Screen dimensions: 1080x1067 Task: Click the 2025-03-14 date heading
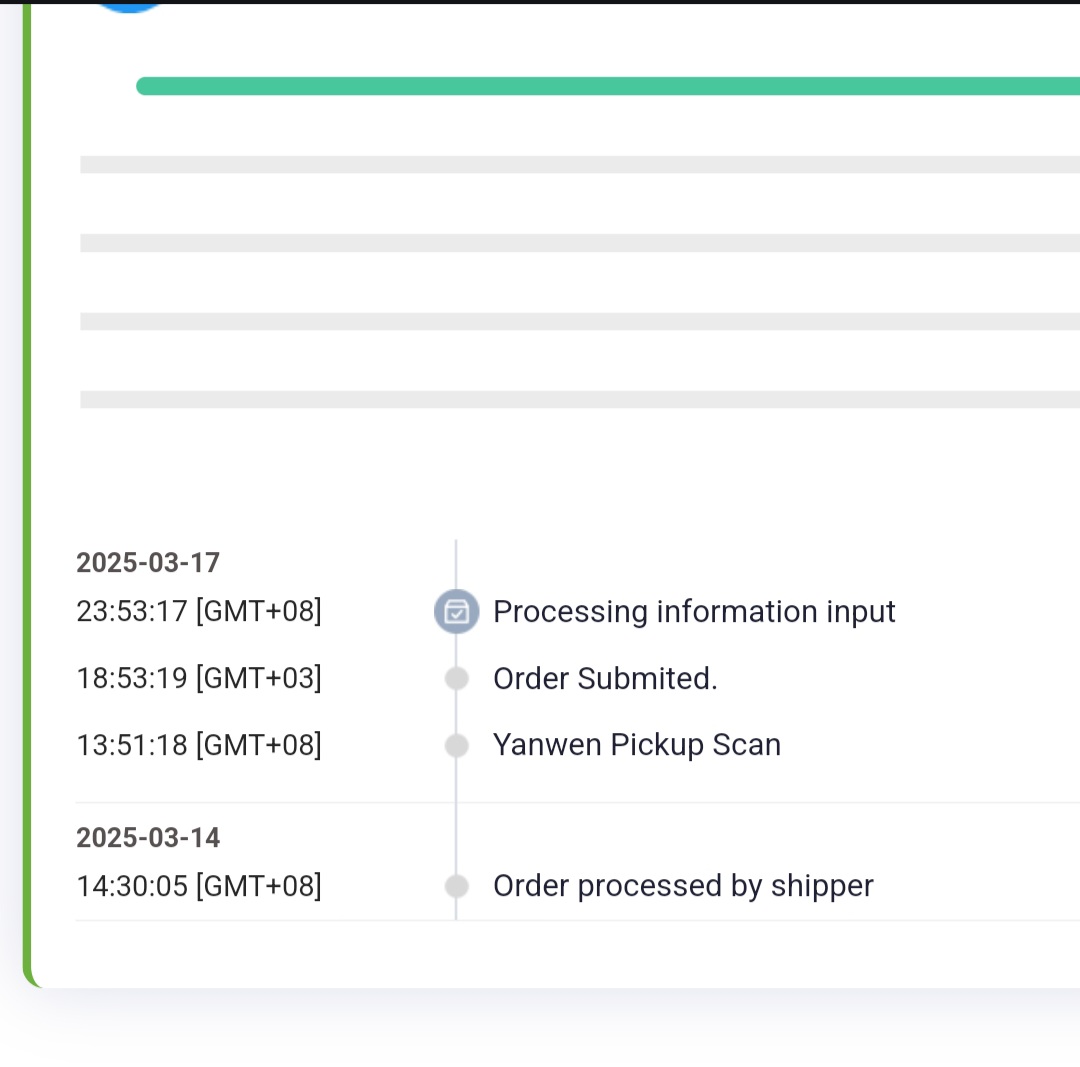click(x=148, y=837)
